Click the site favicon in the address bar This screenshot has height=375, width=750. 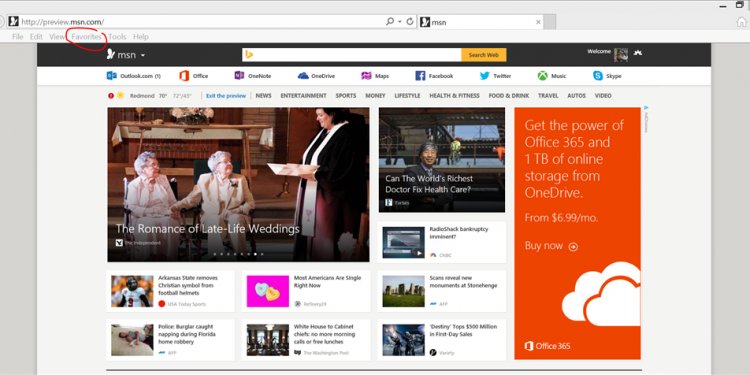13,22
